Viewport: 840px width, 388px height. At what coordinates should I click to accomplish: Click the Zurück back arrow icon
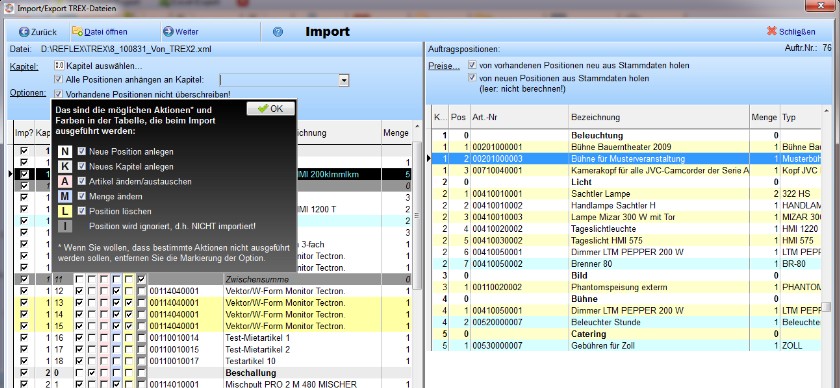click(x=24, y=32)
